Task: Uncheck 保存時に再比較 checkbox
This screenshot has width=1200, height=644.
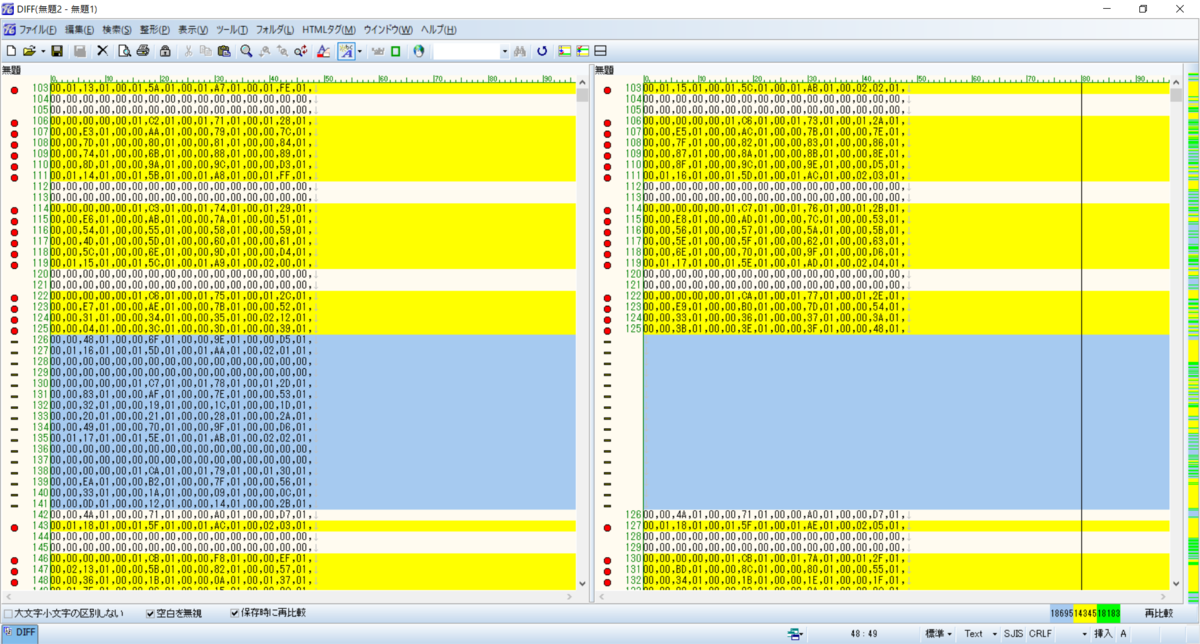Action: click(236, 612)
